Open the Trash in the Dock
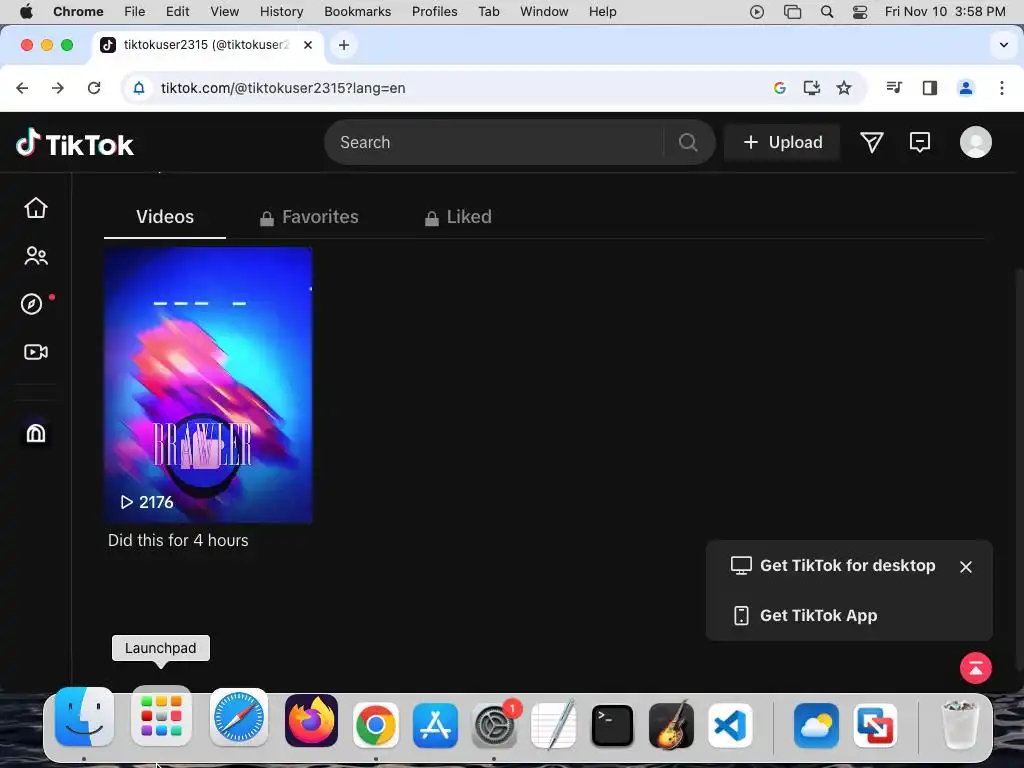Viewport: 1024px width, 768px height. (x=960, y=724)
